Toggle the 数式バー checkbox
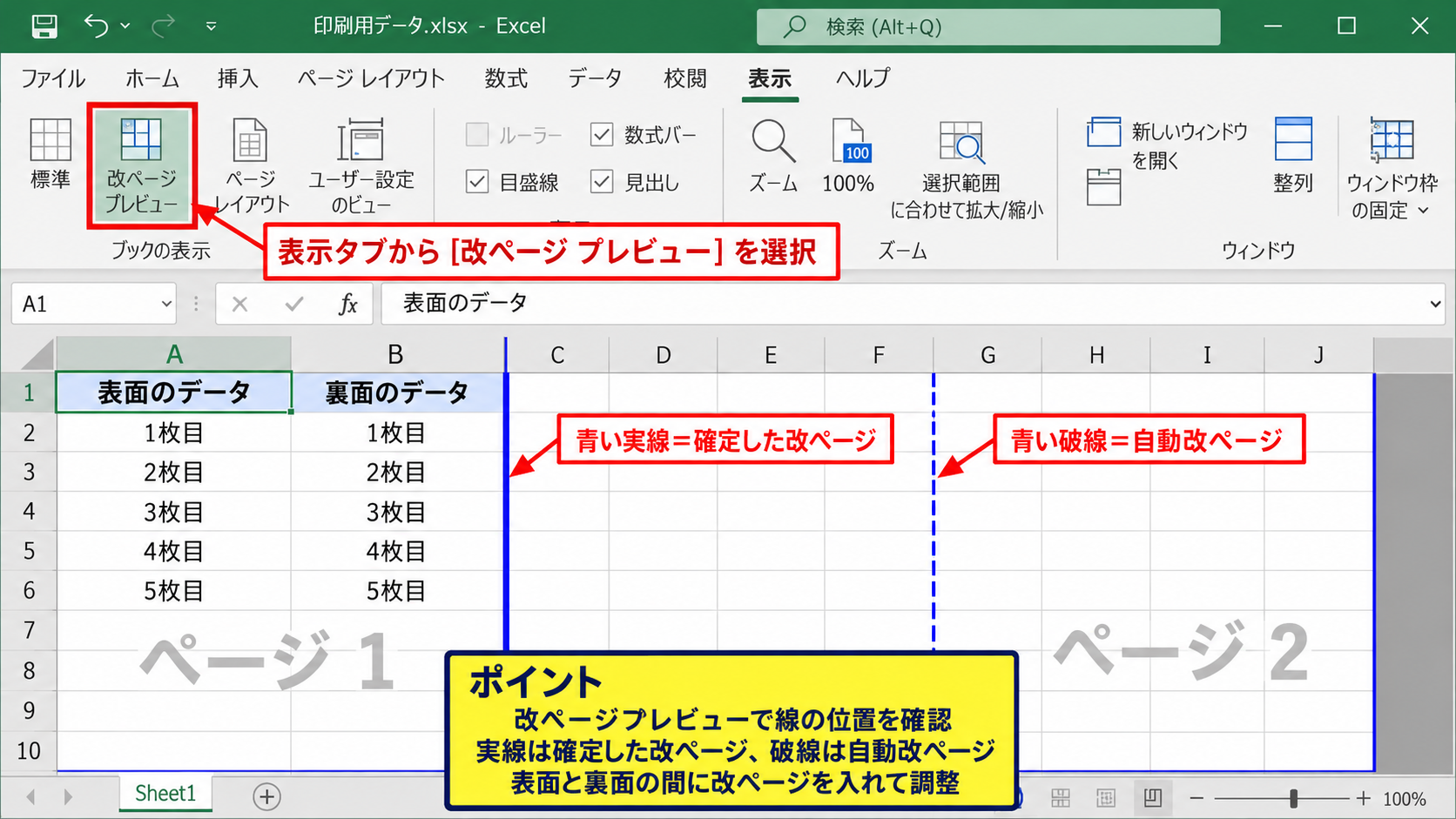Screen dimensions: 1456x819 click(602, 135)
